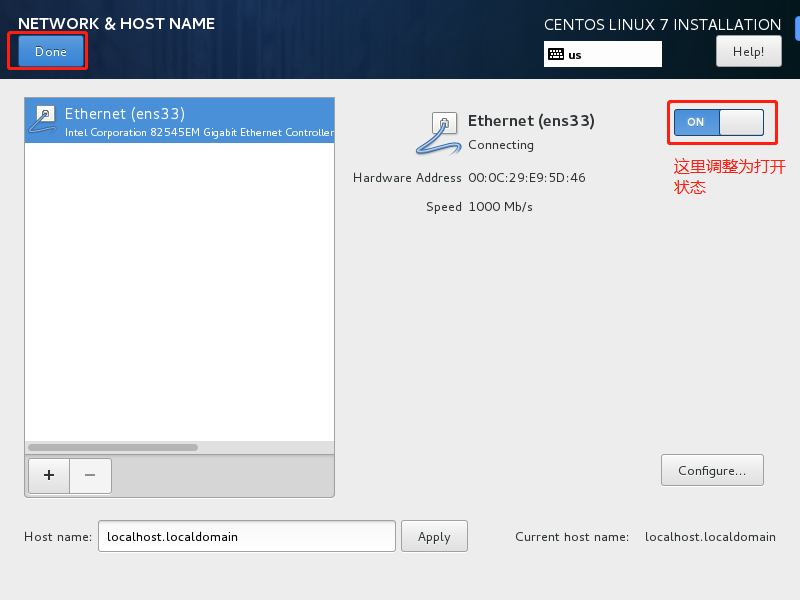The image size is (800, 600).
Task: Click the Hardware Address label
Action: click(407, 178)
